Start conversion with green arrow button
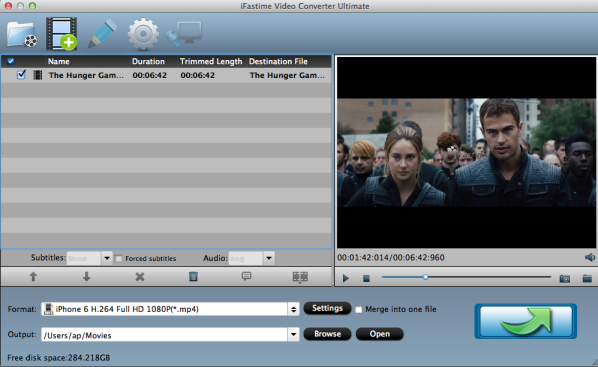 (x=526, y=321)
